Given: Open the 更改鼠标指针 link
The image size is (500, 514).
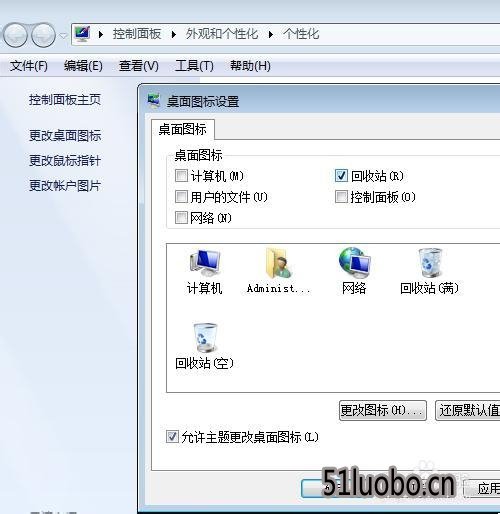Looking at the screenshot, I should (x=65, y=160).
